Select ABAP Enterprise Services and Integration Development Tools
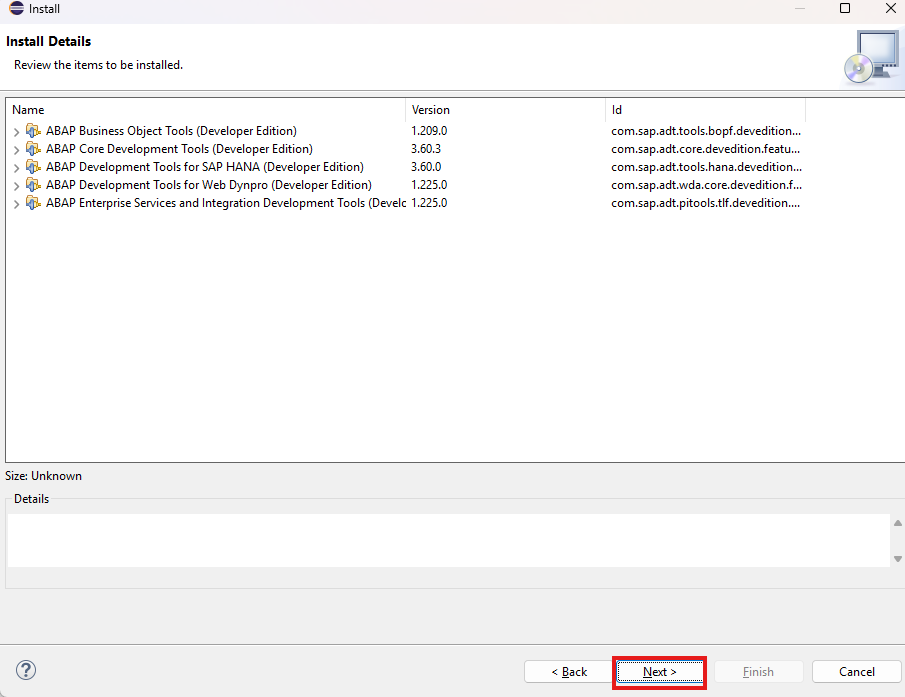905x697 pixels. (x=226, y=203)
